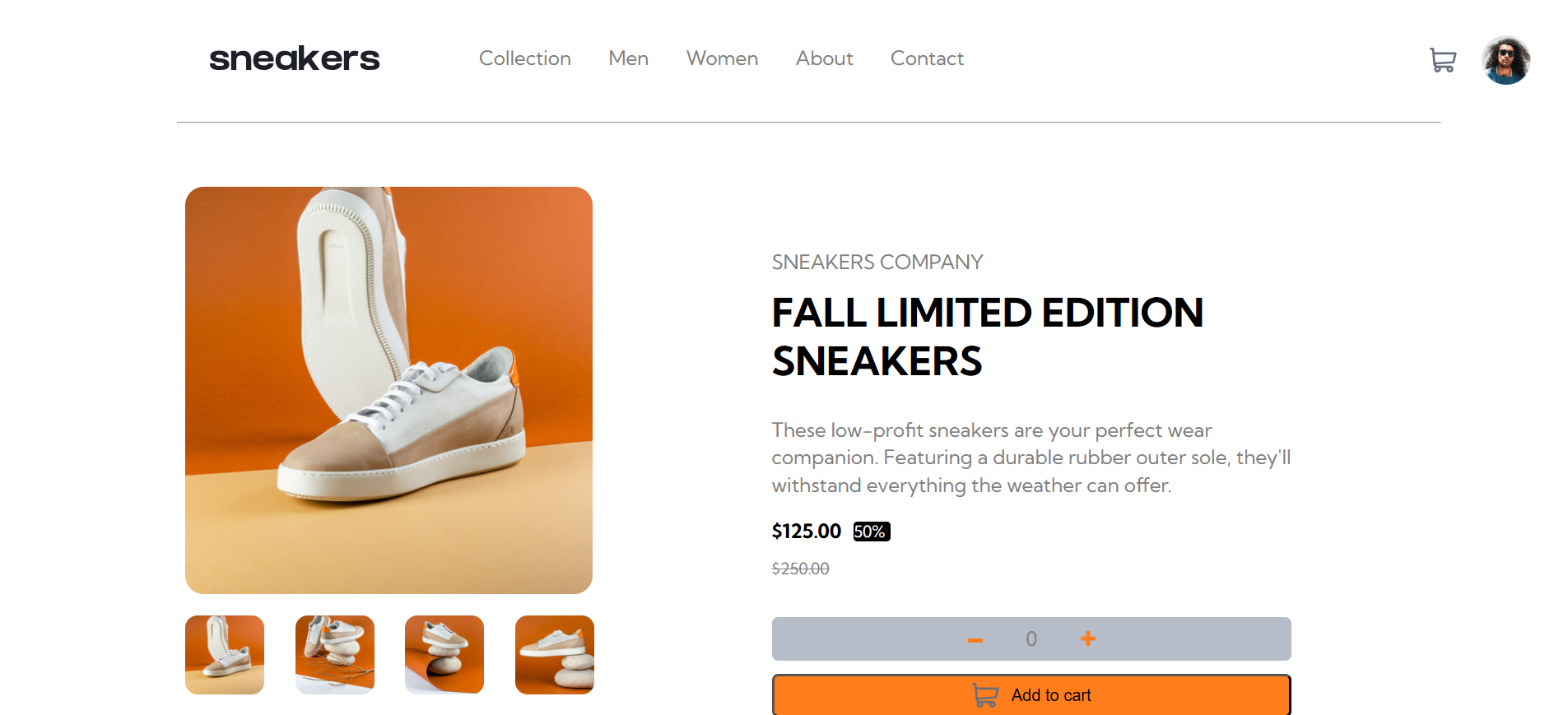Click the sneakers logo
Viewport: 1568px width, 715px height.
(294, 58)
